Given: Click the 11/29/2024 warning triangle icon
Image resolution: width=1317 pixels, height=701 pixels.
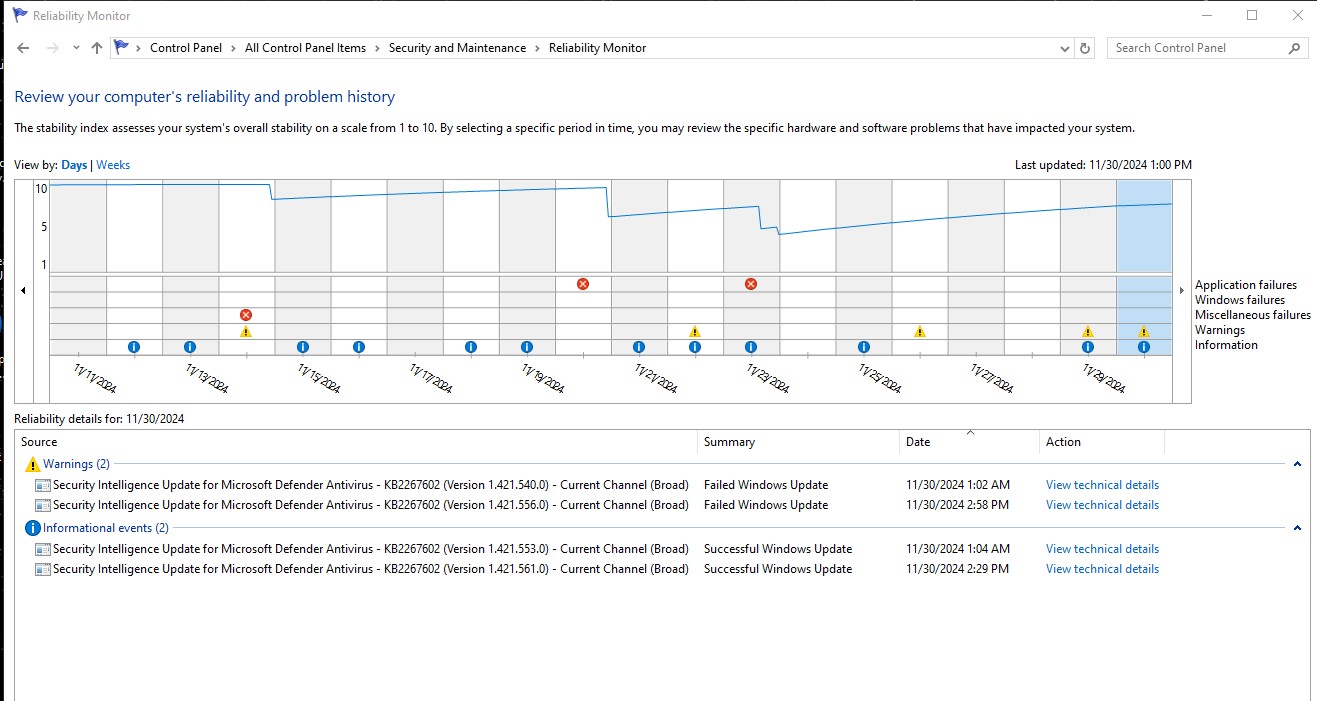Looking at the screenshot, I should point(1088,331).
